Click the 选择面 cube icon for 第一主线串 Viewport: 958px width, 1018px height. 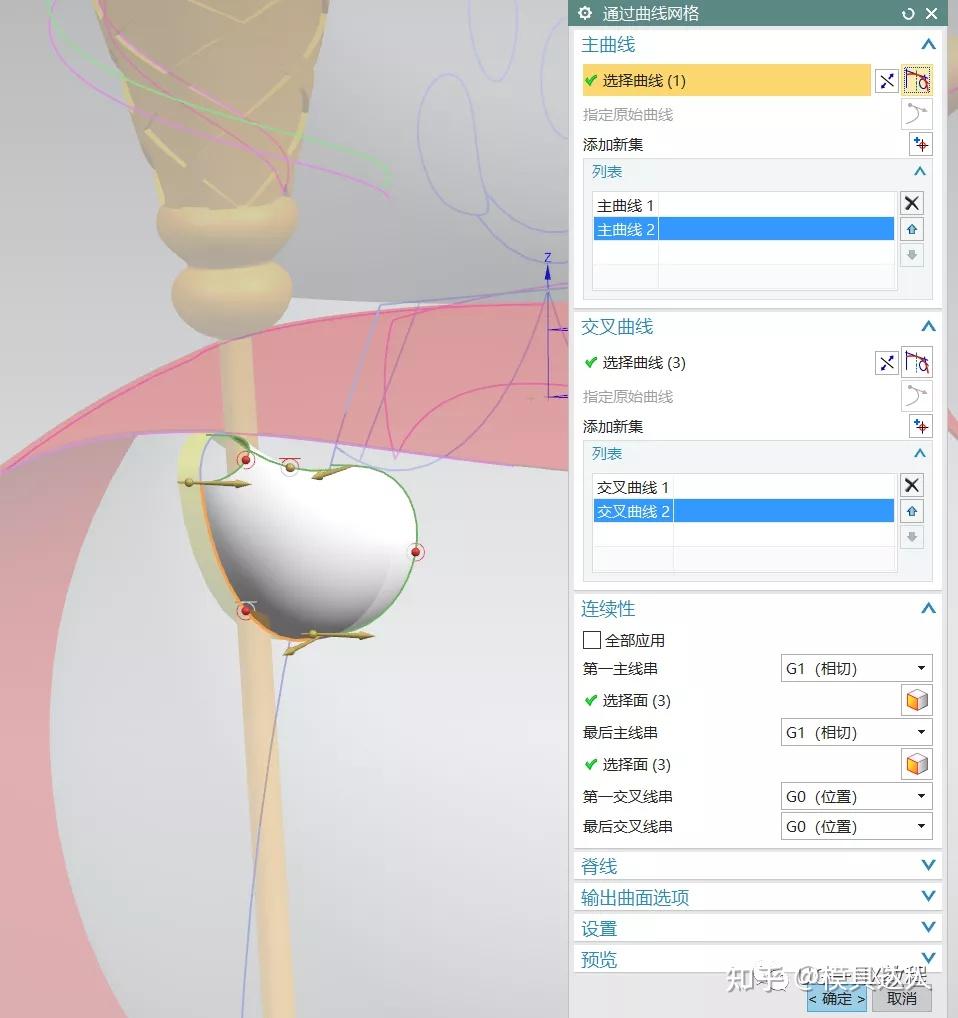point(916,700)
